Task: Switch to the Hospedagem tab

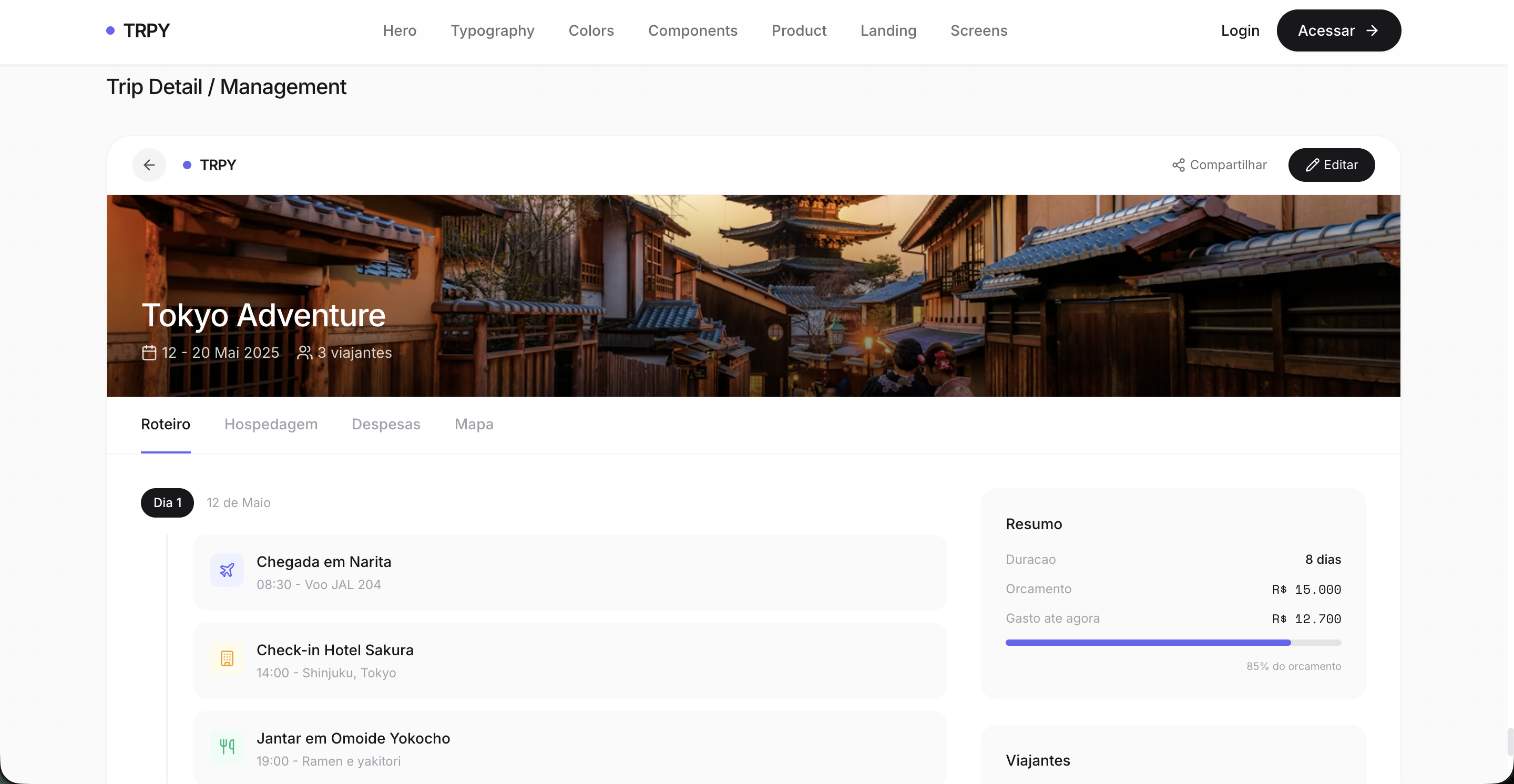Action: (x=271, y=424)
